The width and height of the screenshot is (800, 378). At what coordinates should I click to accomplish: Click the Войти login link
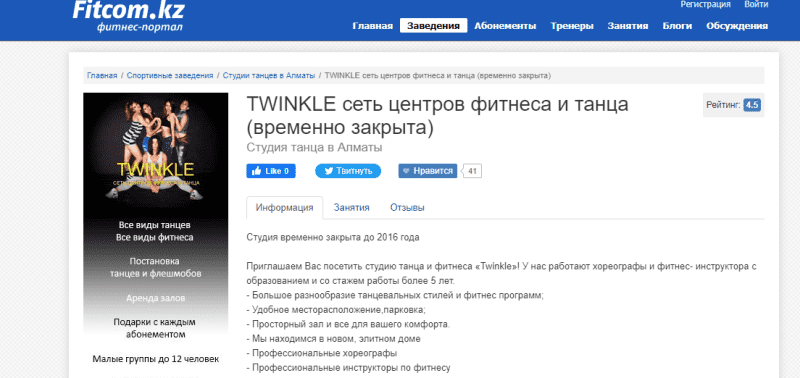(756, 5)
